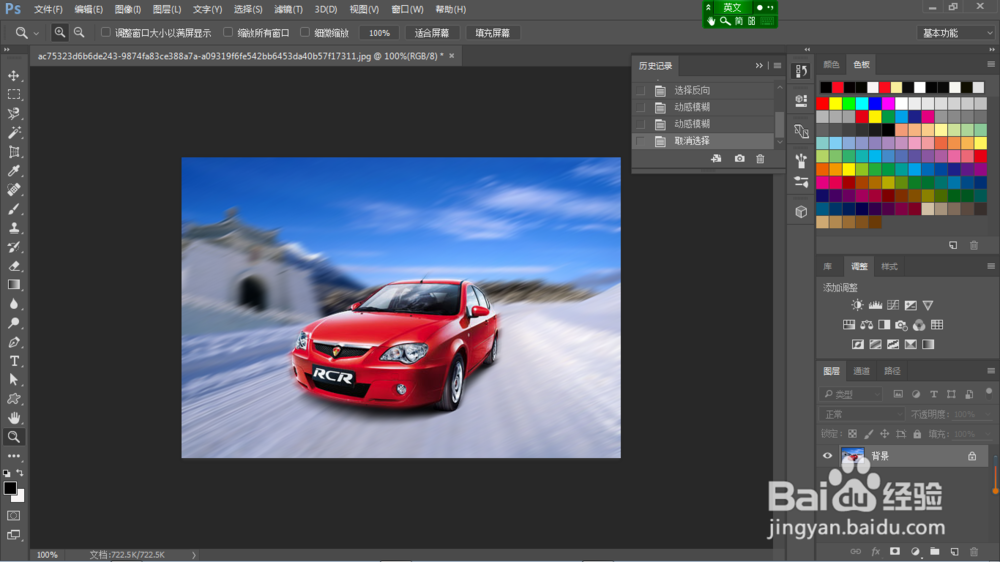Collapse History panel with double arrows

(x=759, y=66)
